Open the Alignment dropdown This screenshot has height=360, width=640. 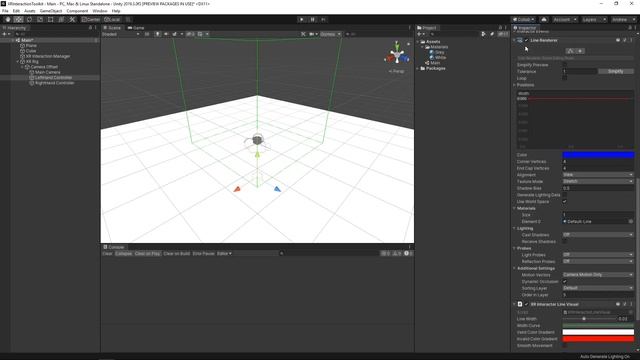pos(598,175)
